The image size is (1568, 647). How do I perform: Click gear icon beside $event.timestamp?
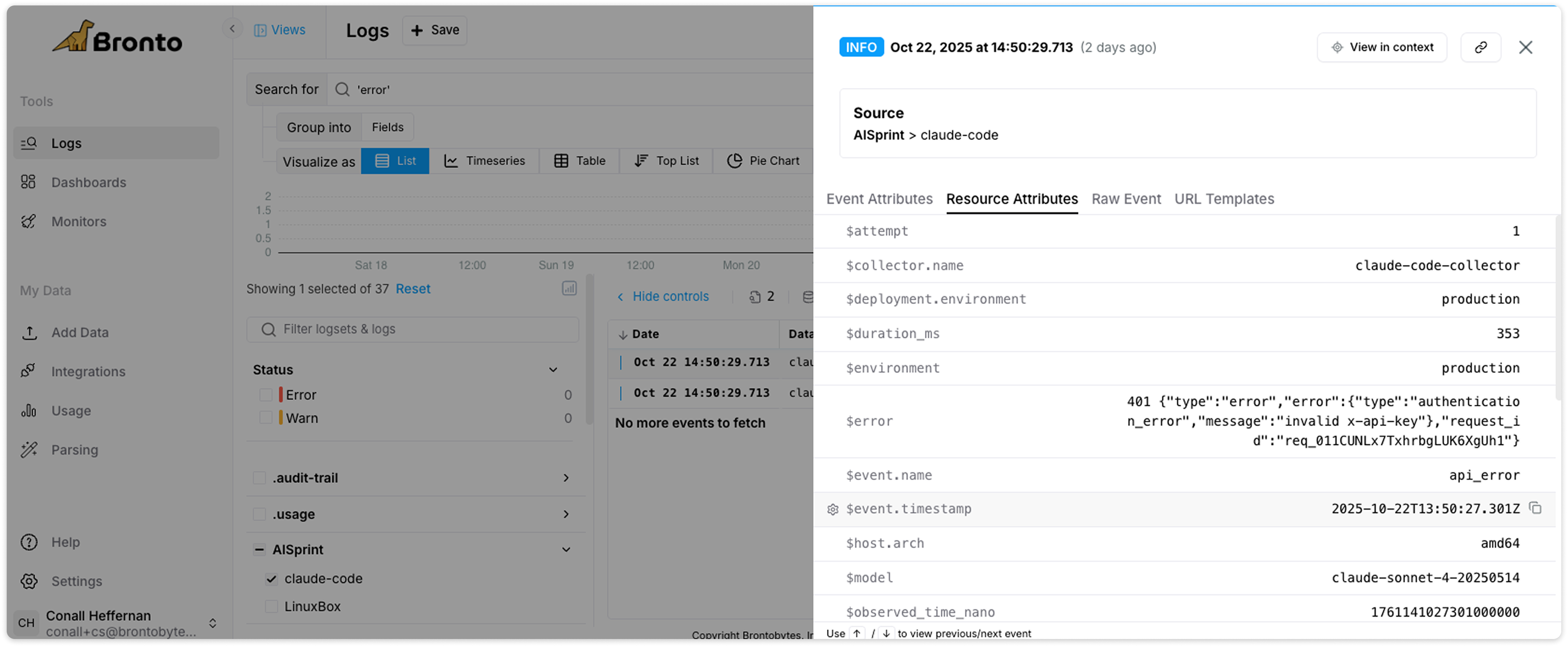click(833, 510)
